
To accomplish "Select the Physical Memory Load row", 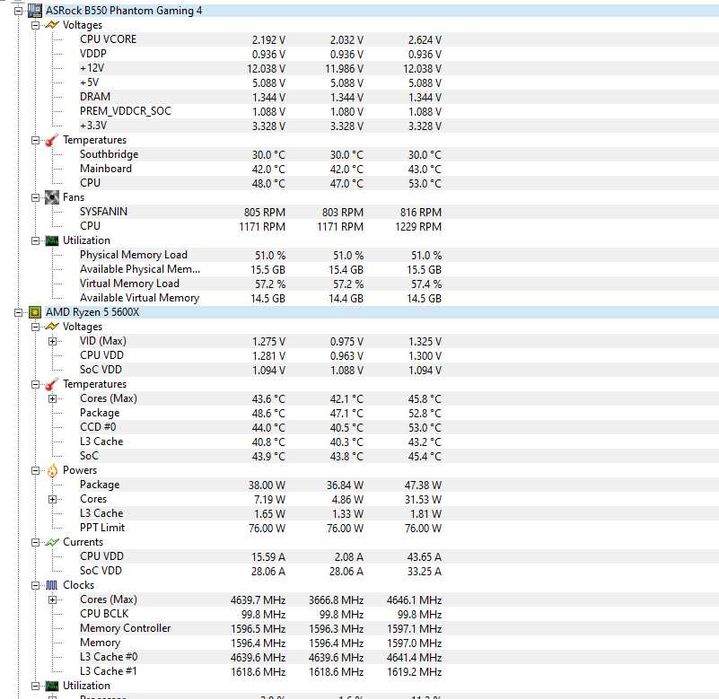I will coord(260,255).
